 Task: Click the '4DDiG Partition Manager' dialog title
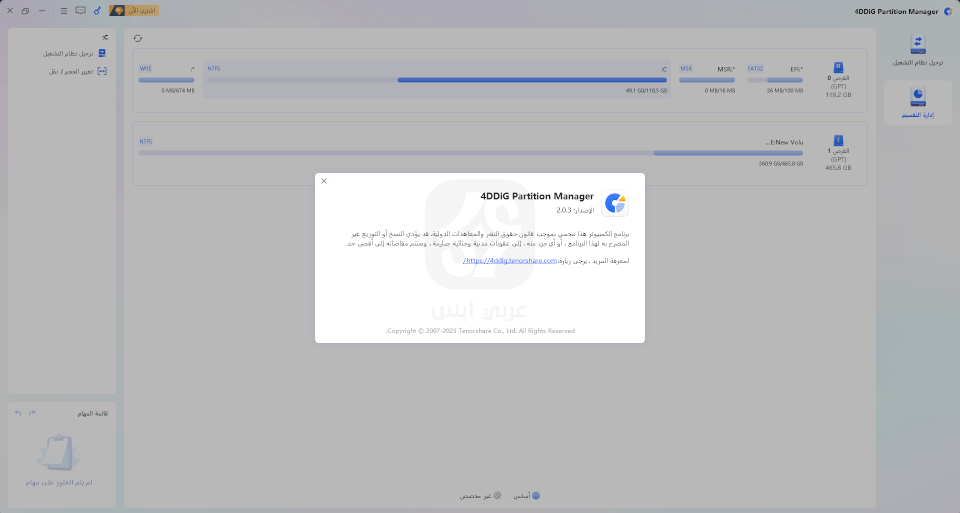[x=537, y=197]
